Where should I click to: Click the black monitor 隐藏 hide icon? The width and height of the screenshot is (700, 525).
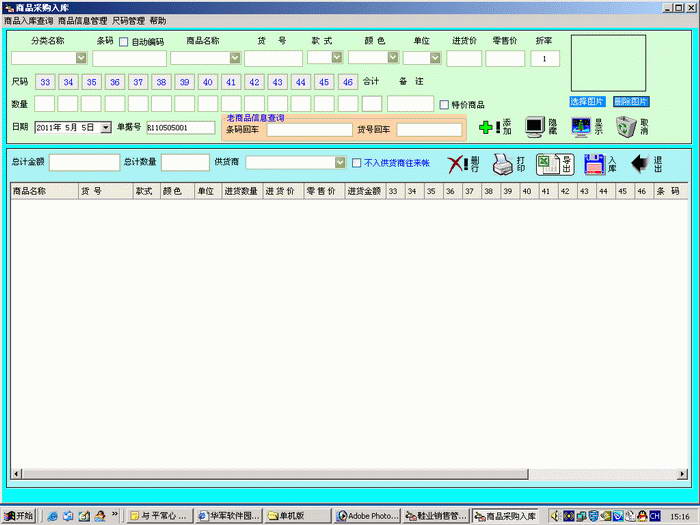[x=535, y=127]
